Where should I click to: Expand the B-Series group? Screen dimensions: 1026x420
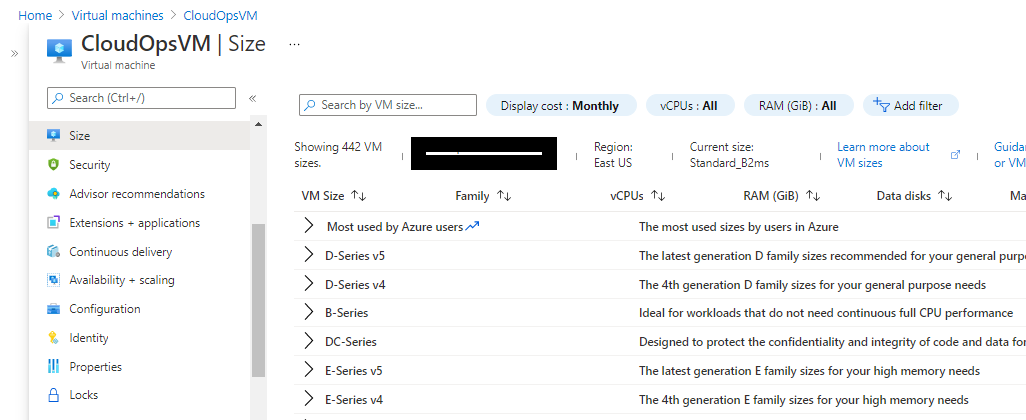pyautogui.click(x=309, y=312)
